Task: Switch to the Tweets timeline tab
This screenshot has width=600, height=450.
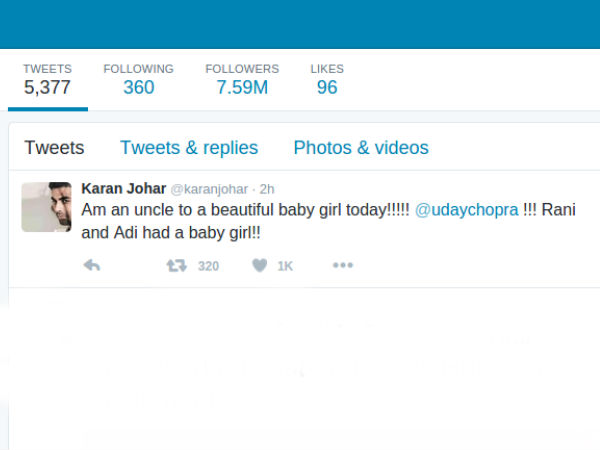Action: [54, 148]
